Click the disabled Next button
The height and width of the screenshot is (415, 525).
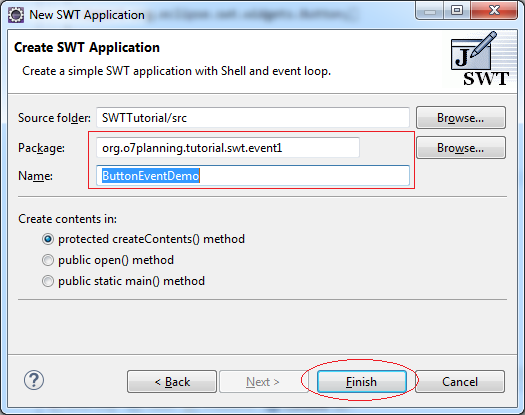click(264, 382)
